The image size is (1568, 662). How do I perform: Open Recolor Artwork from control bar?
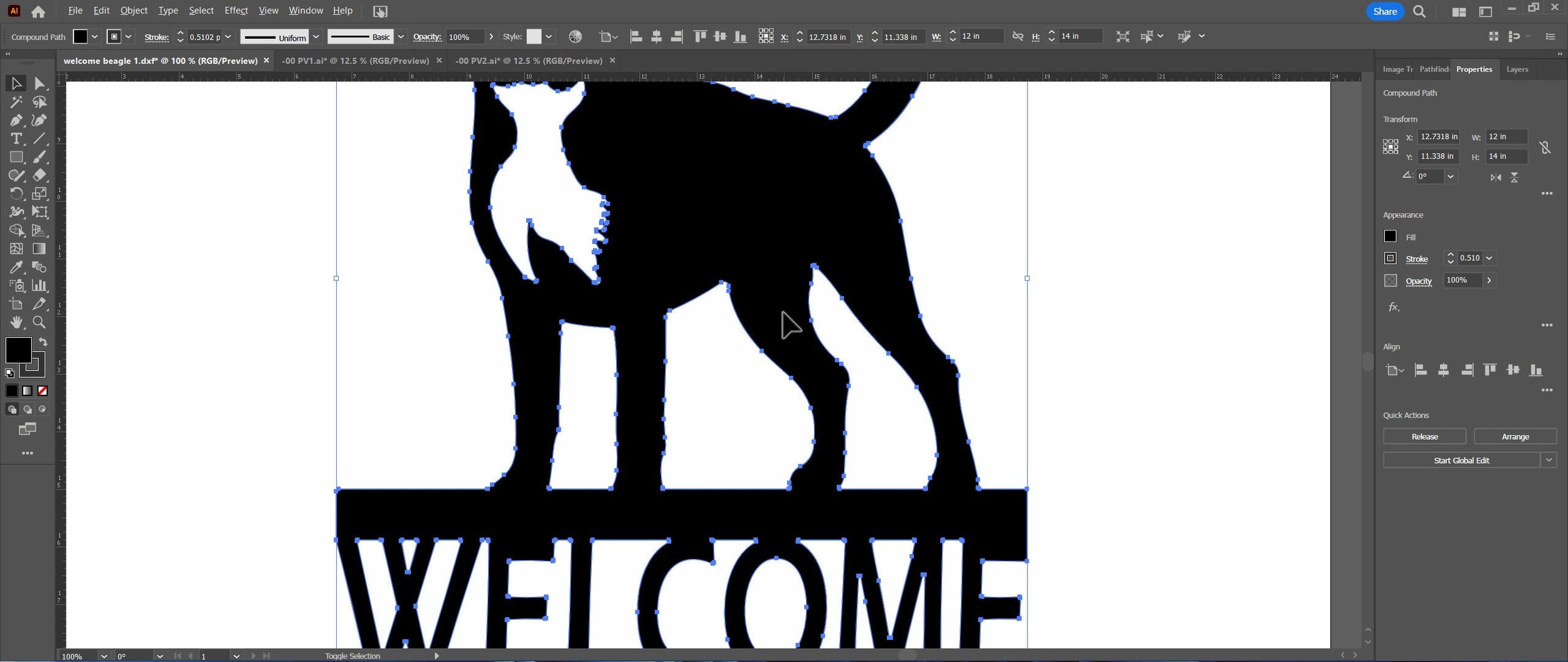pos(575,37)
